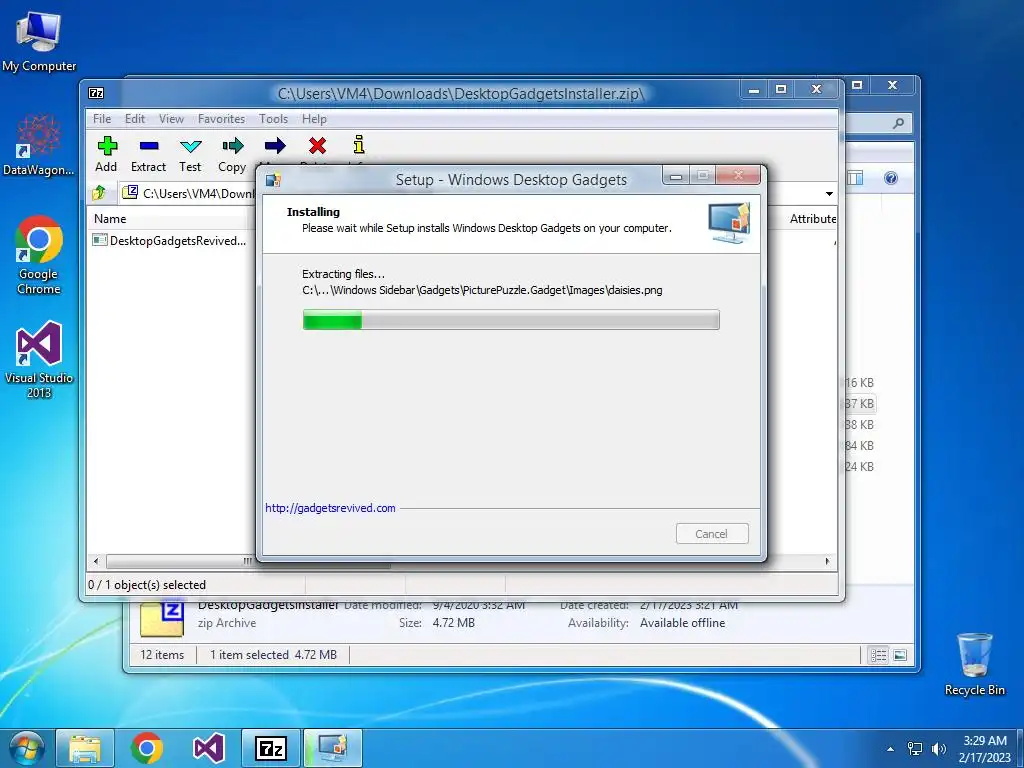Open File Explorer from taskbar
Image resolution: width=1024 pixels, height=768 pixels.
tap(85, 748)
